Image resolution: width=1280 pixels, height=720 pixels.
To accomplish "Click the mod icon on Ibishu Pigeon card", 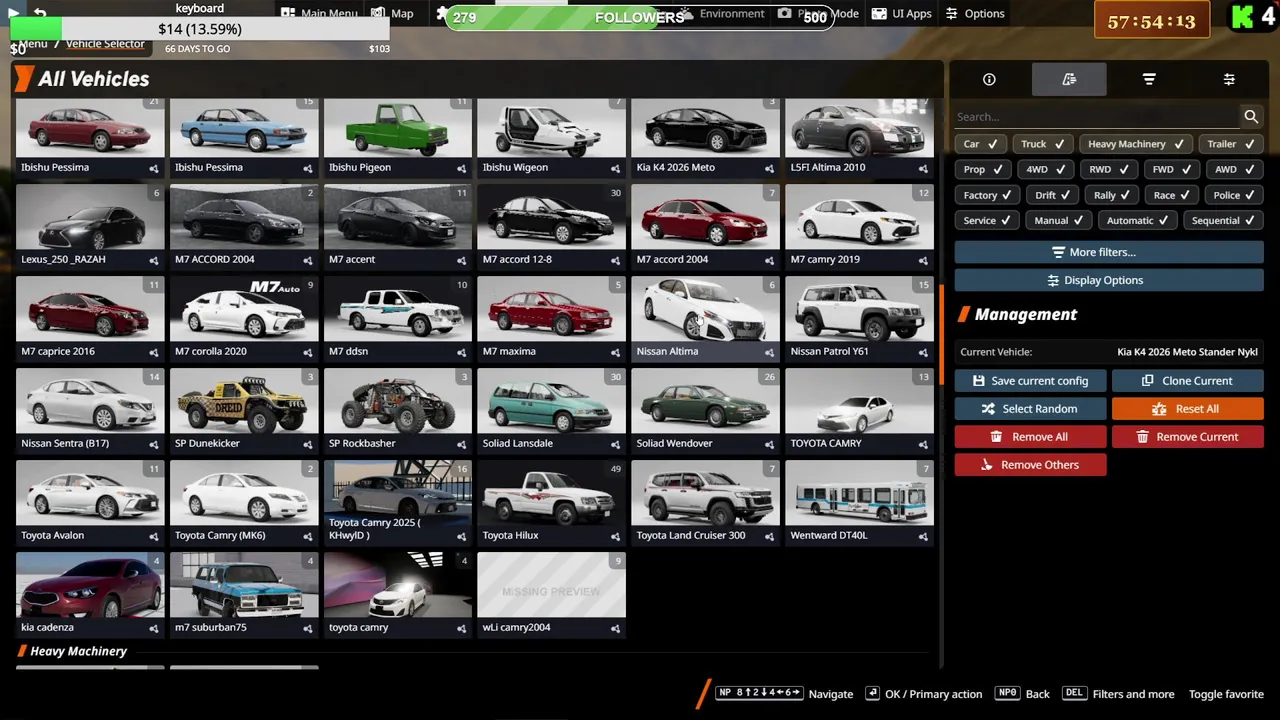I will click(x=461, y=168).
